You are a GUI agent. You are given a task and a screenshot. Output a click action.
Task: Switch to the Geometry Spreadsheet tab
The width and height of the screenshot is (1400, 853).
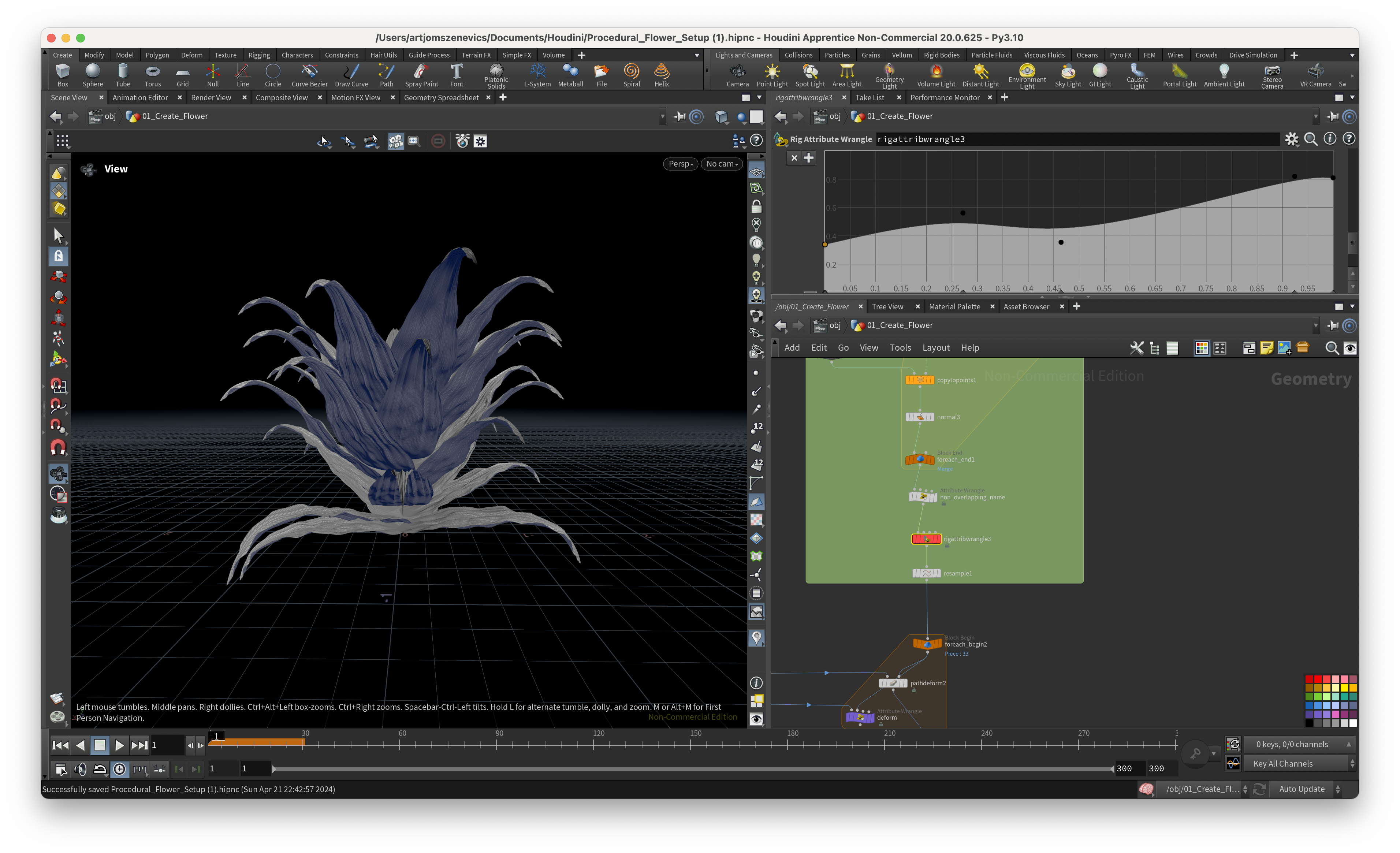point(441,98)
